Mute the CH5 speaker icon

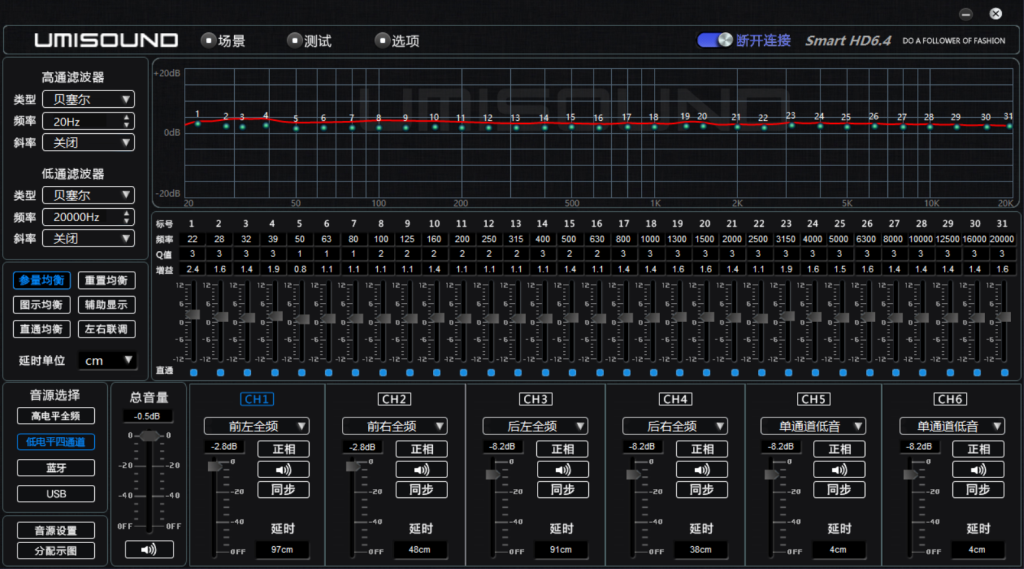click(x=839, y=469)
